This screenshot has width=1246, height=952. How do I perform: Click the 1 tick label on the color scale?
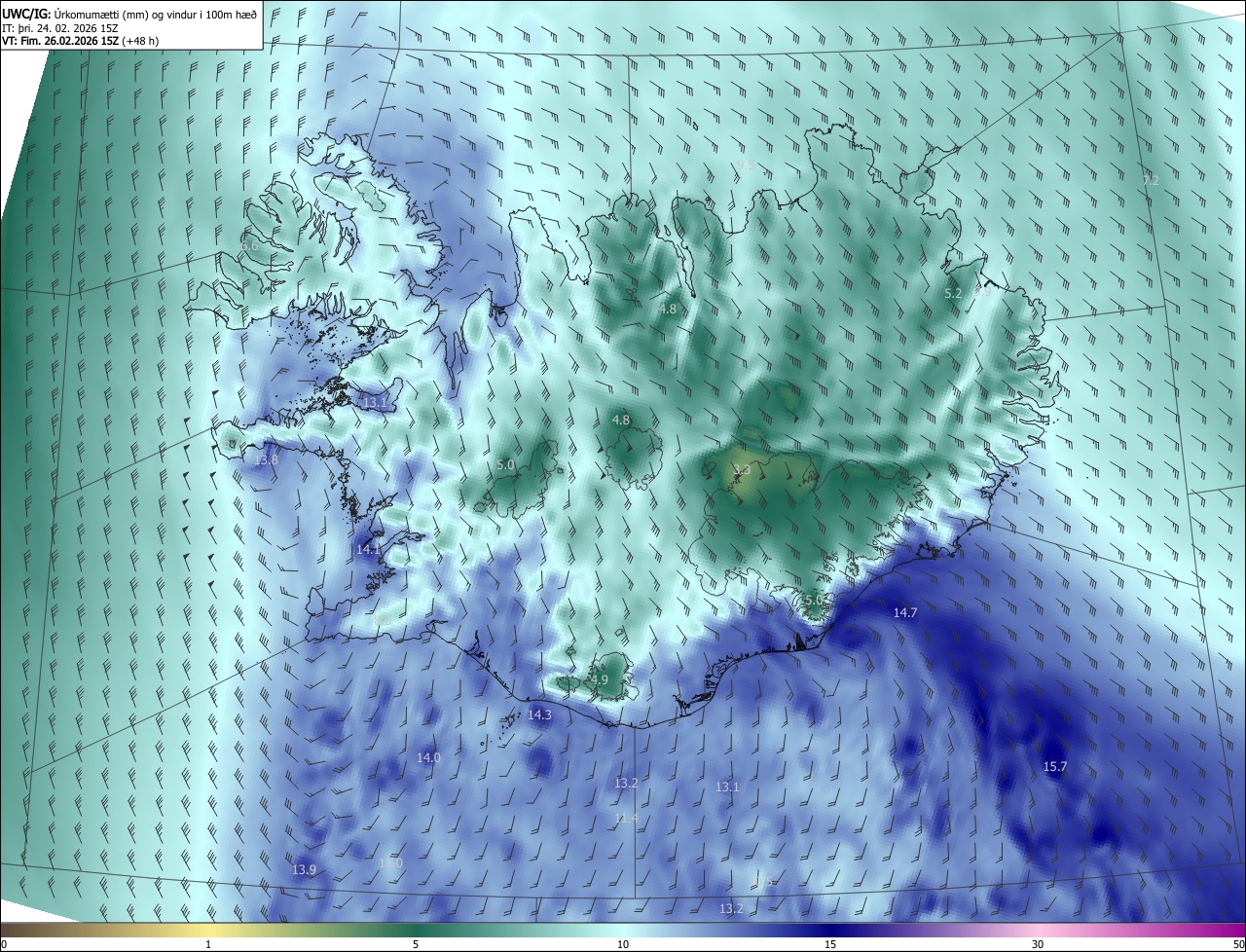click(208, 944)
